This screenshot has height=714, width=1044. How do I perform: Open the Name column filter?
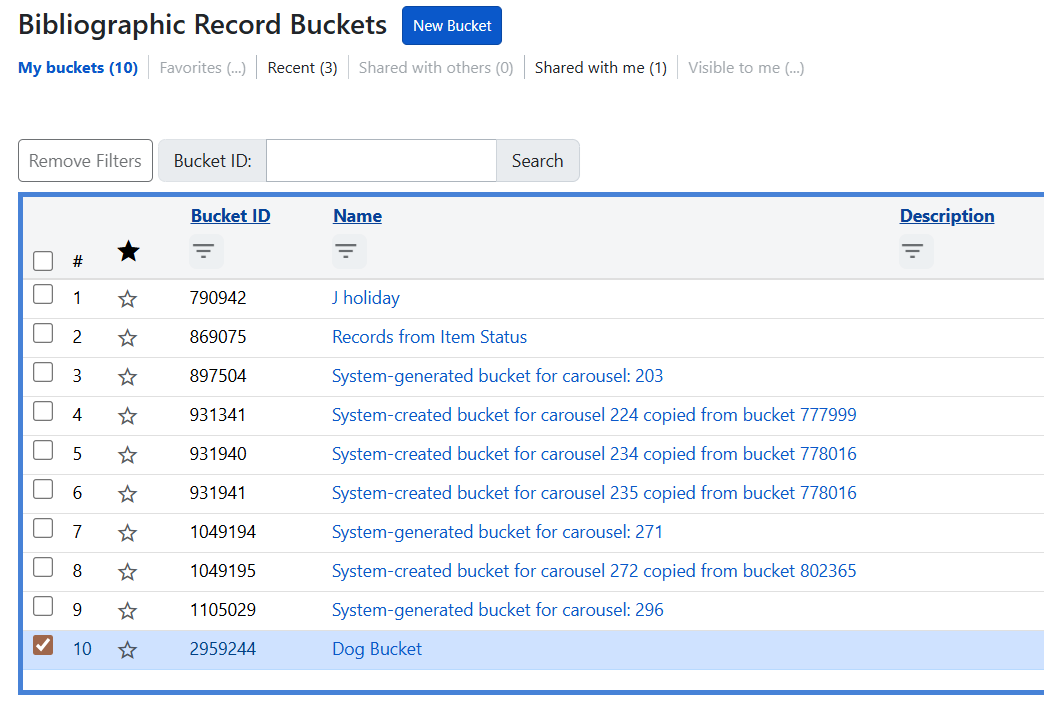tap(348, 251)
